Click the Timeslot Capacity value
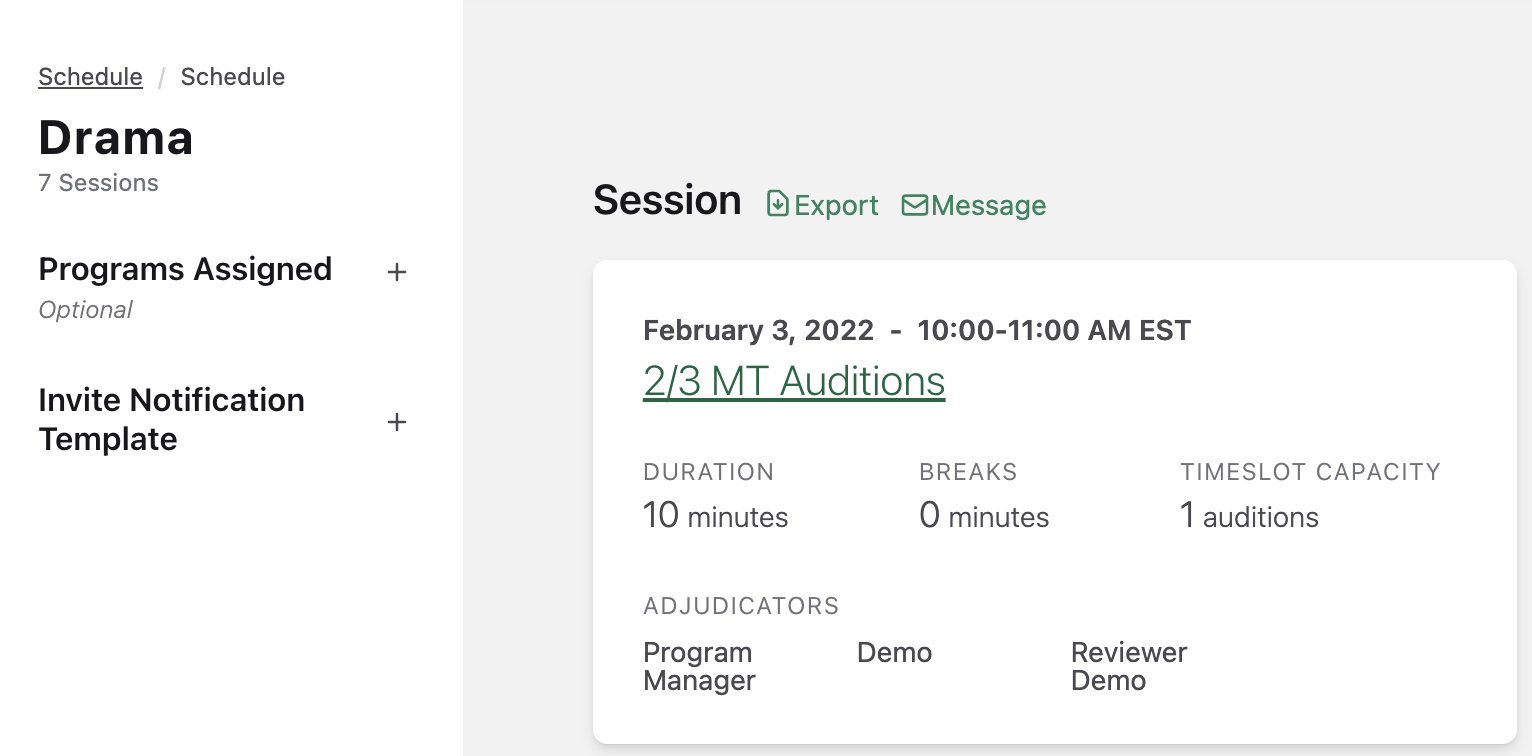Image resolution: width=1532 pixels, height=756 pixels. pyautogui.click(x=1248, y=516)
